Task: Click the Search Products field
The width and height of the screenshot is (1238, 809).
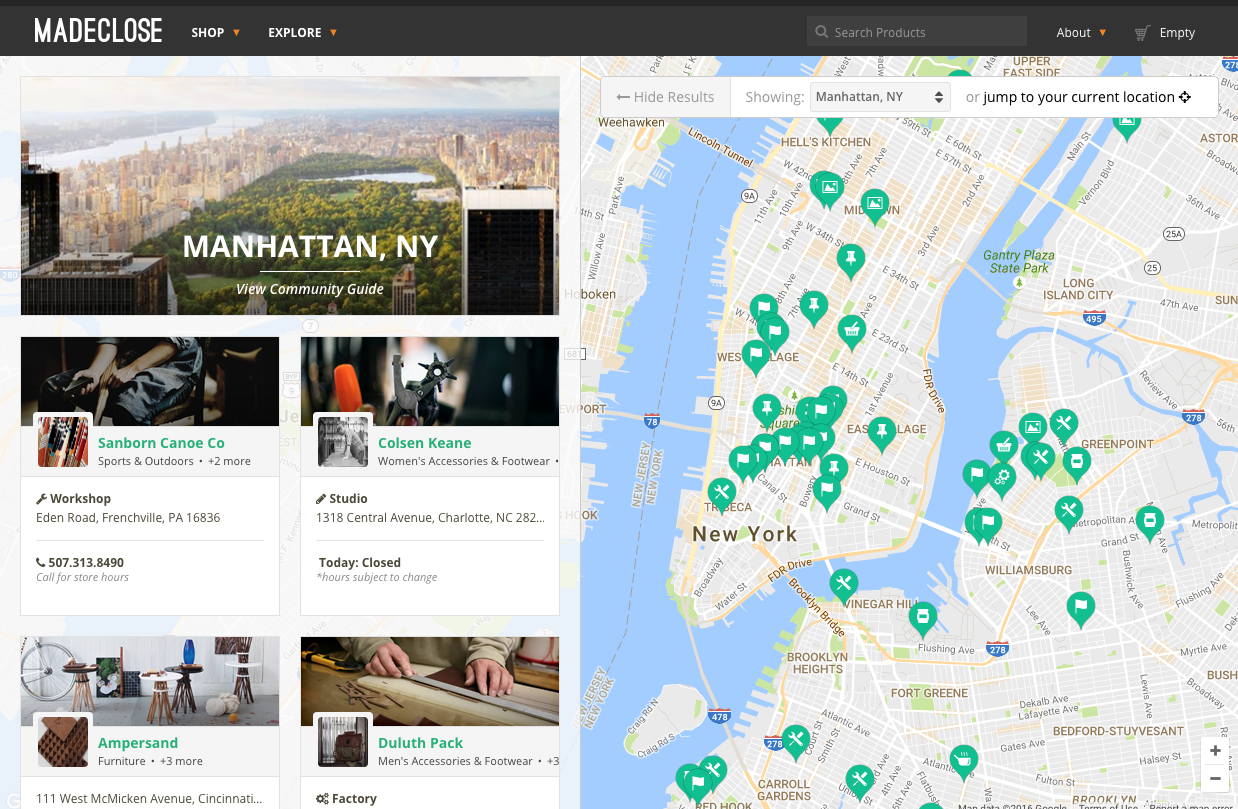Action: tap(917, 32)
